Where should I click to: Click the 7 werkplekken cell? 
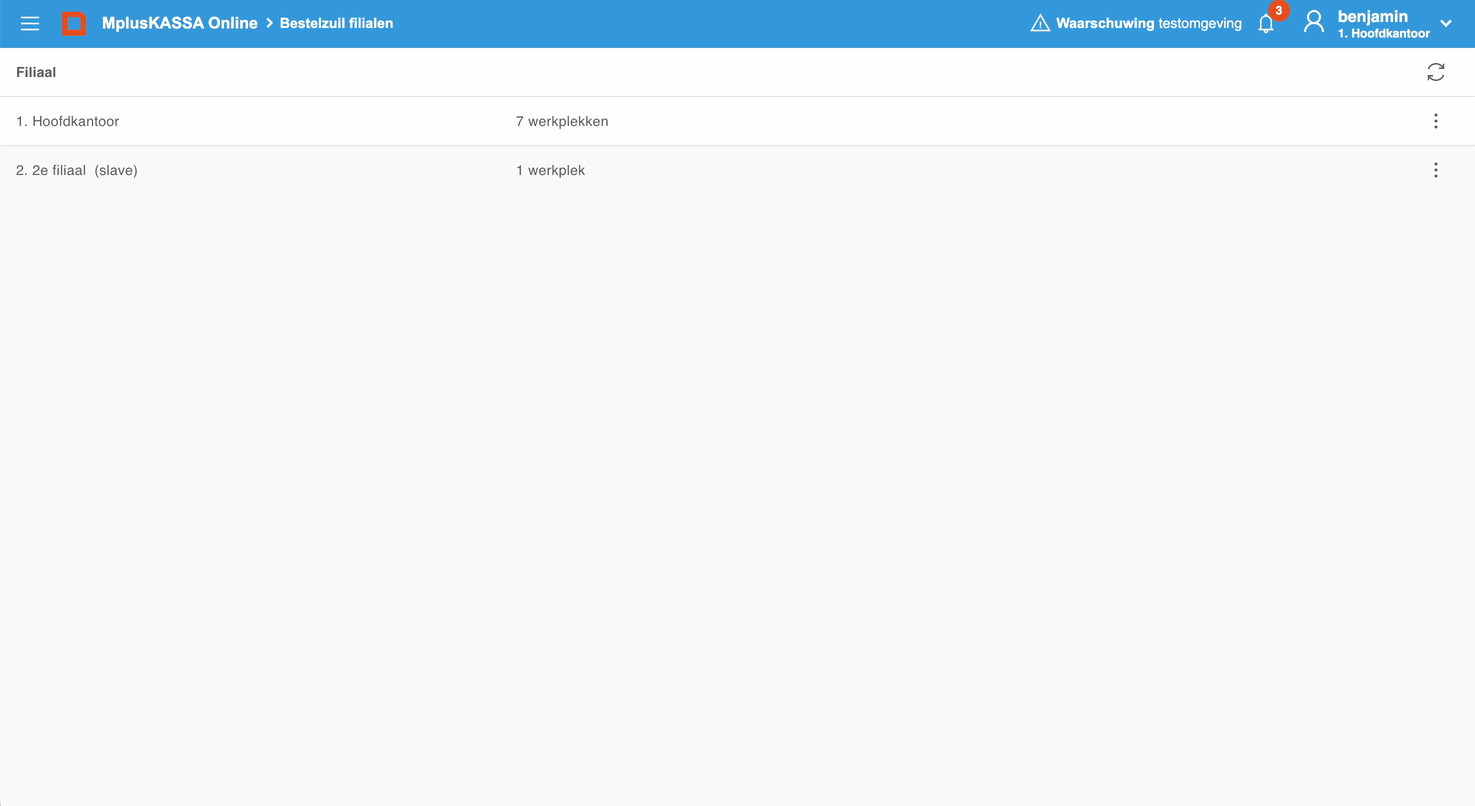562,121
